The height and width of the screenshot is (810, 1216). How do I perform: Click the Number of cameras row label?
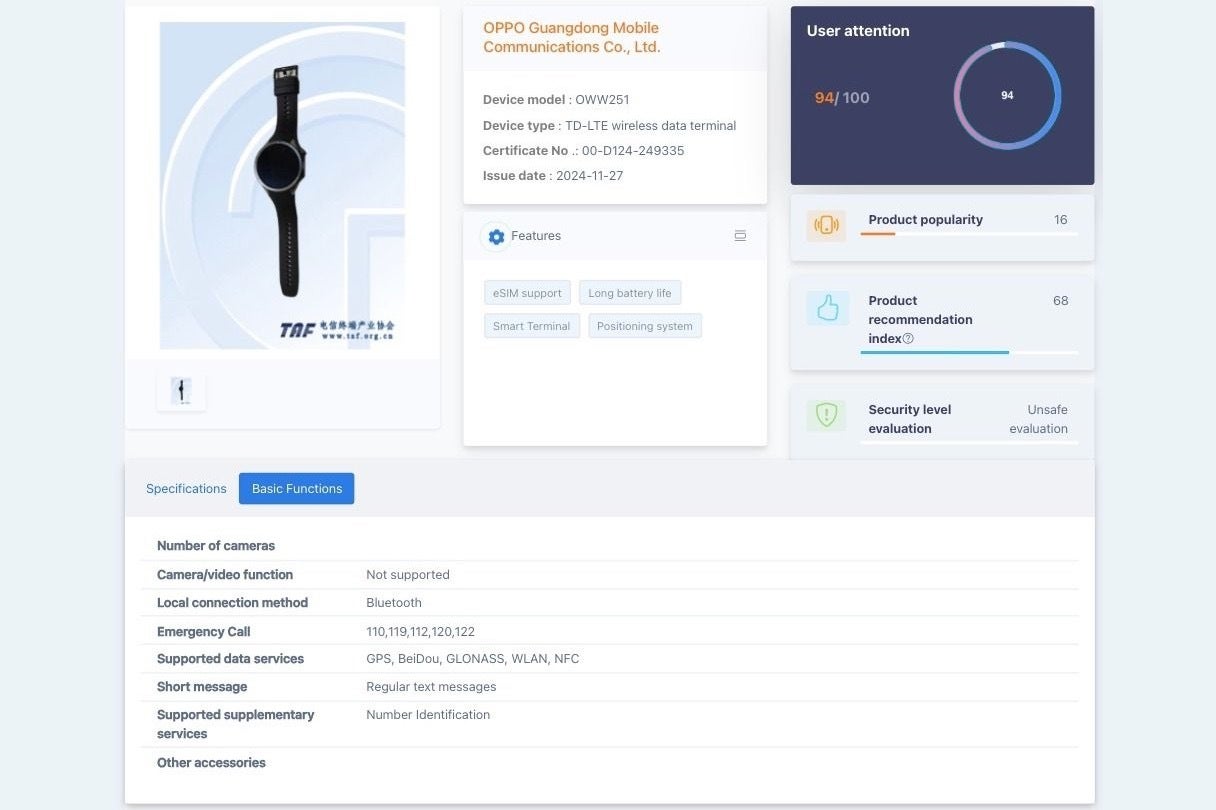(216, 546)
